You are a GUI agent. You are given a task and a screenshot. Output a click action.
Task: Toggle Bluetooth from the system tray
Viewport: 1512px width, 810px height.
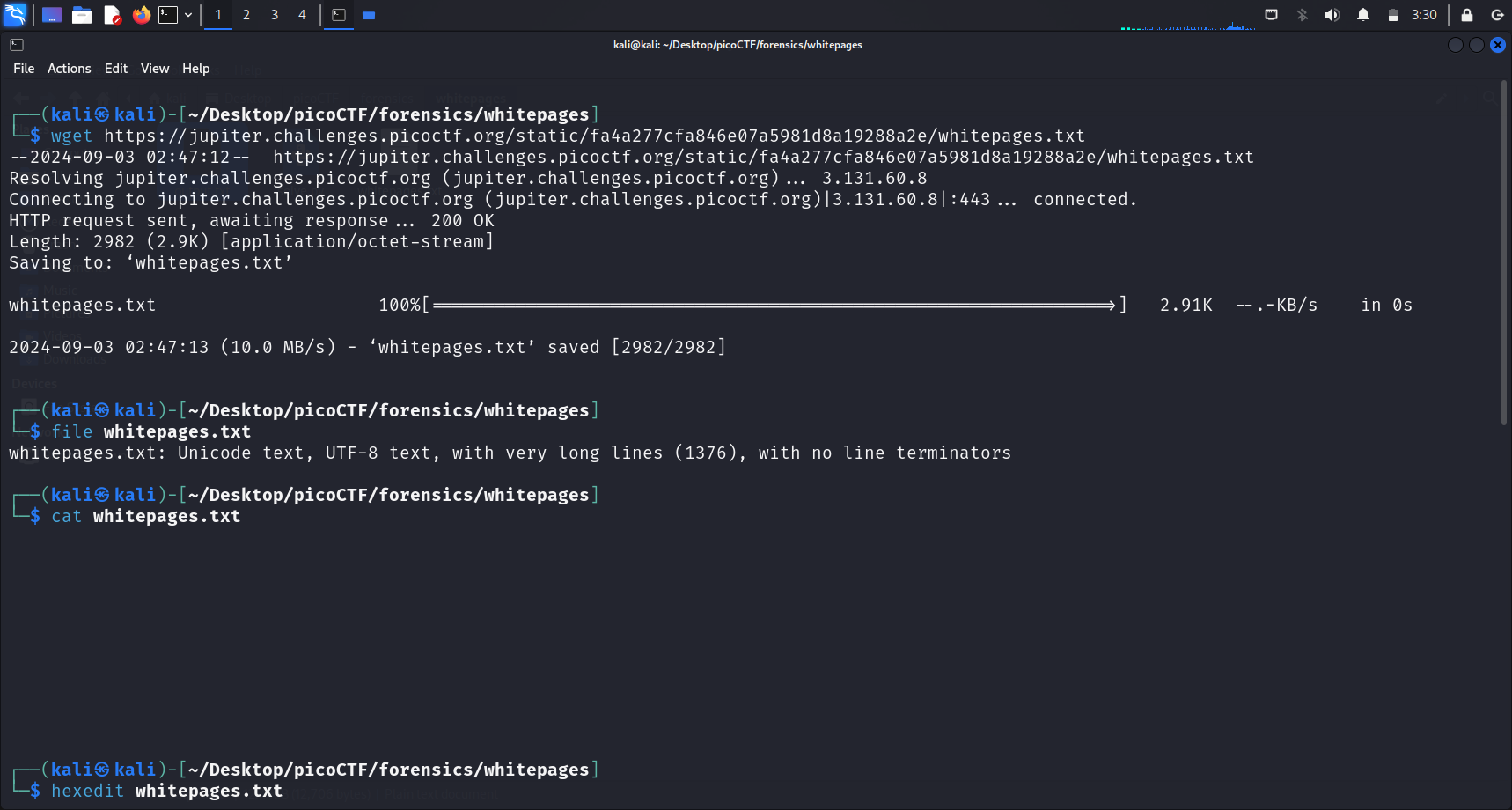click(x=1303, y=15)
